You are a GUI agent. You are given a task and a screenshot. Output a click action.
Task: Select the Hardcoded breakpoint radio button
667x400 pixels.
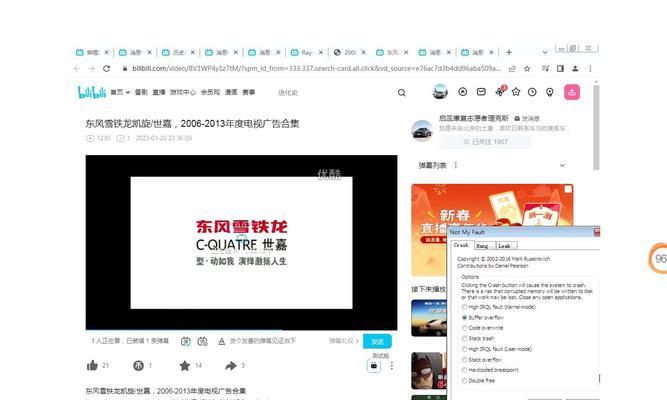[464, 370]
